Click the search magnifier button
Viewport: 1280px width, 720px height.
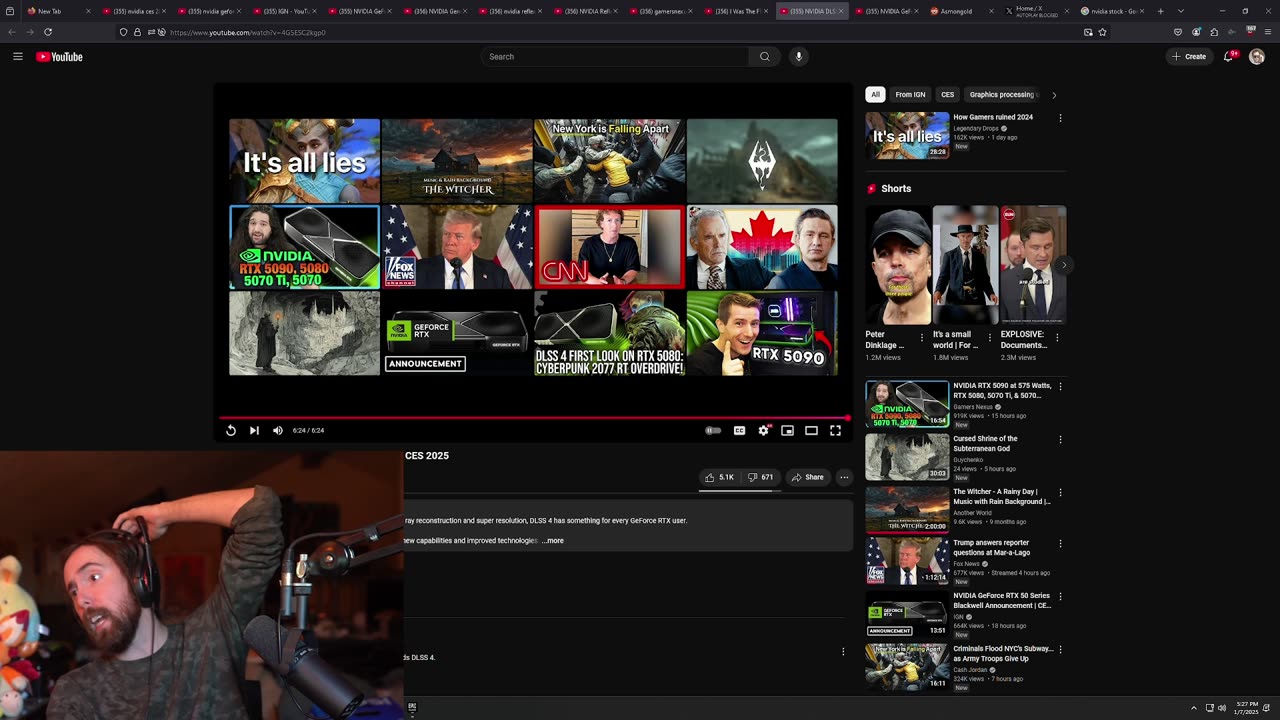765,57
